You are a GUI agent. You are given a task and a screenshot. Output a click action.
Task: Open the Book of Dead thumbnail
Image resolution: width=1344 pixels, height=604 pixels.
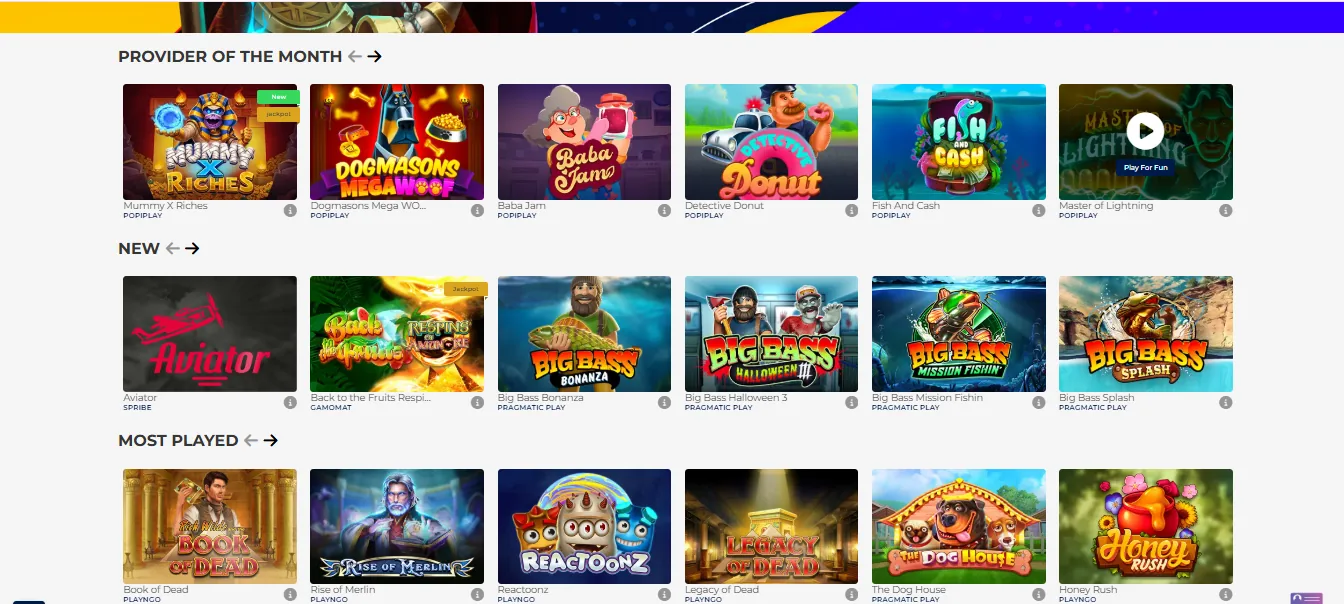tap(210, 527)
